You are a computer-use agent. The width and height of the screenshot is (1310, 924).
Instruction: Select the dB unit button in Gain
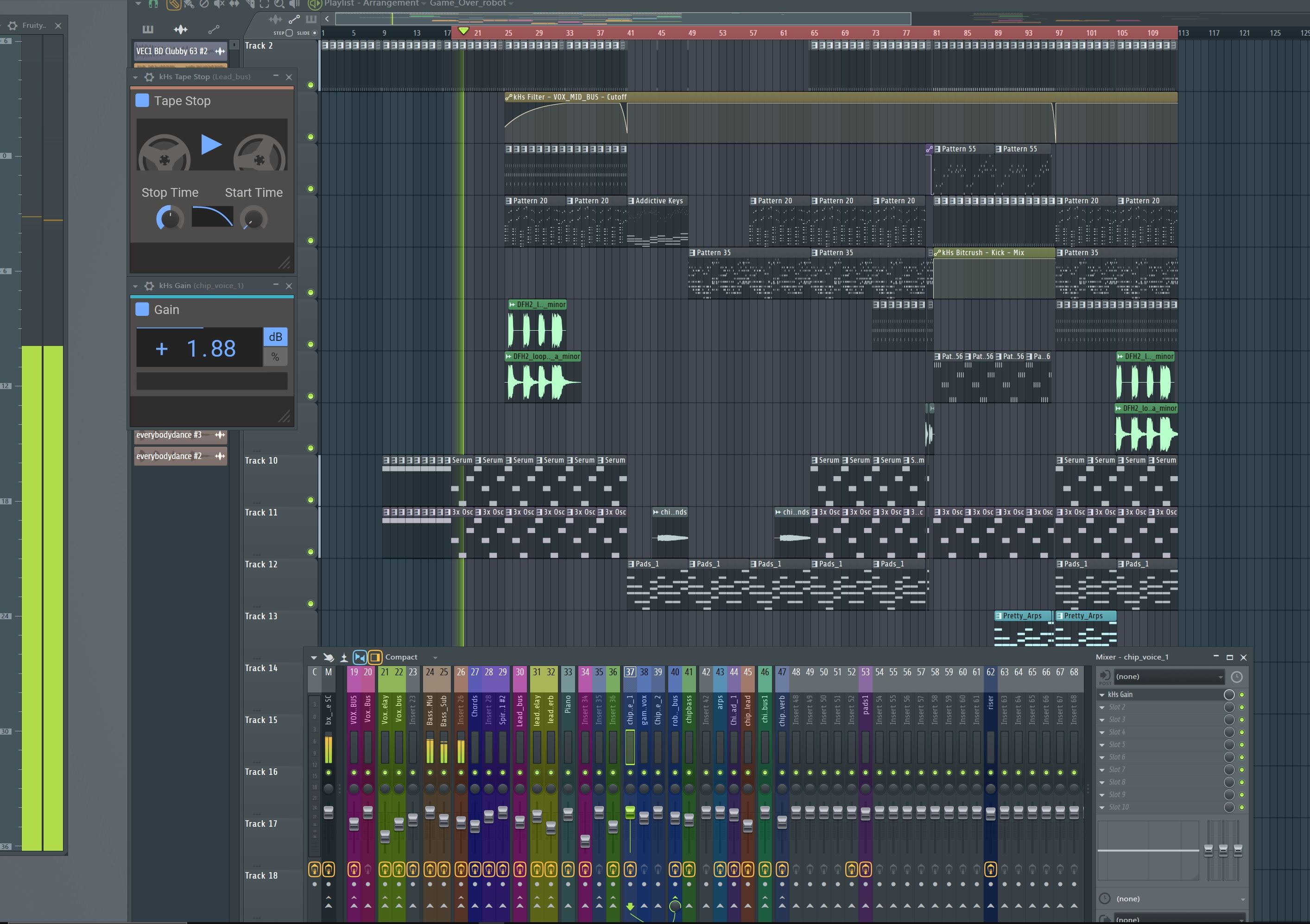(275, 337)
